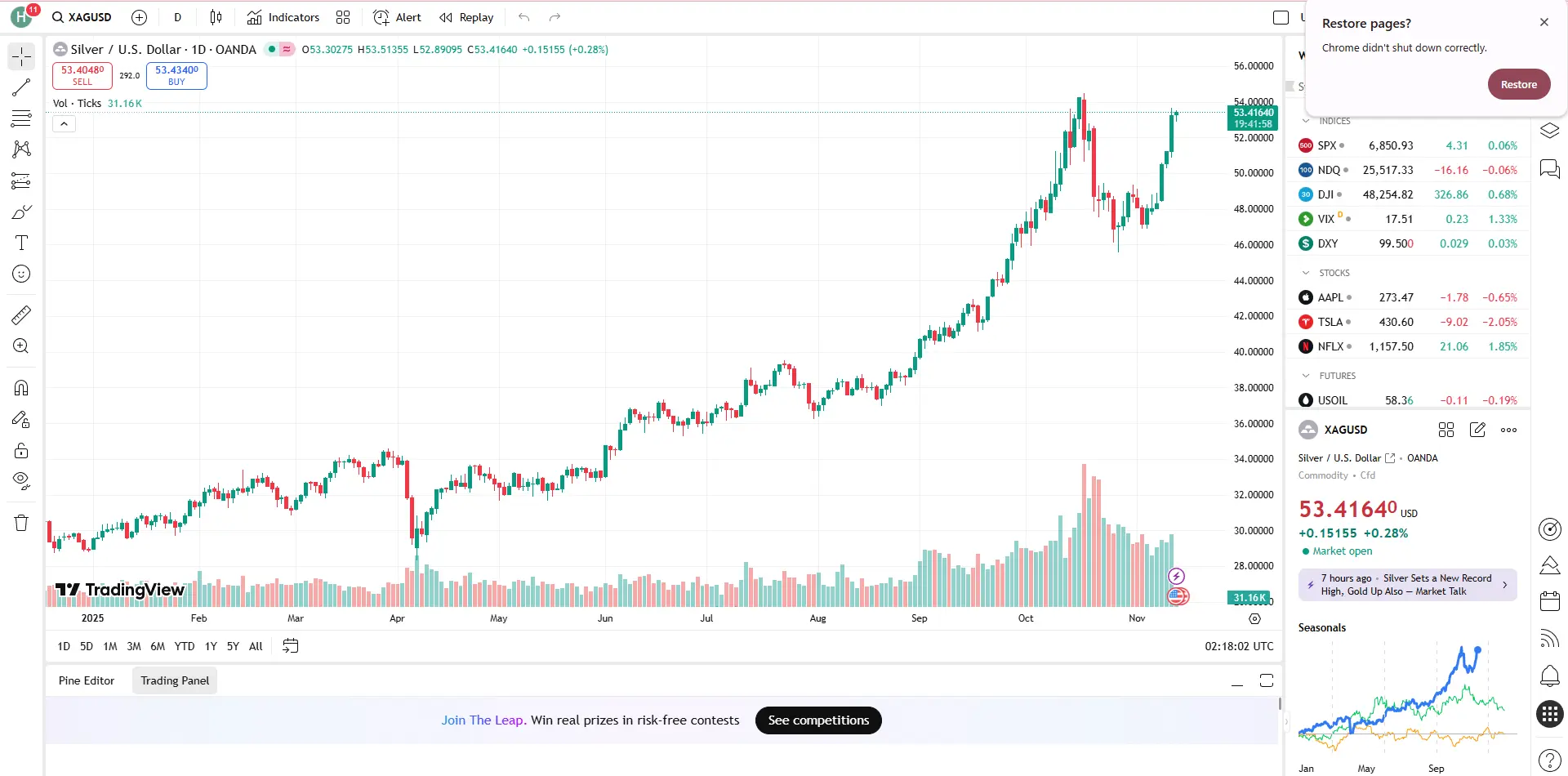Click the XAGUSD symbol search field
1568x776 pixels.
(x=82, y=17)
